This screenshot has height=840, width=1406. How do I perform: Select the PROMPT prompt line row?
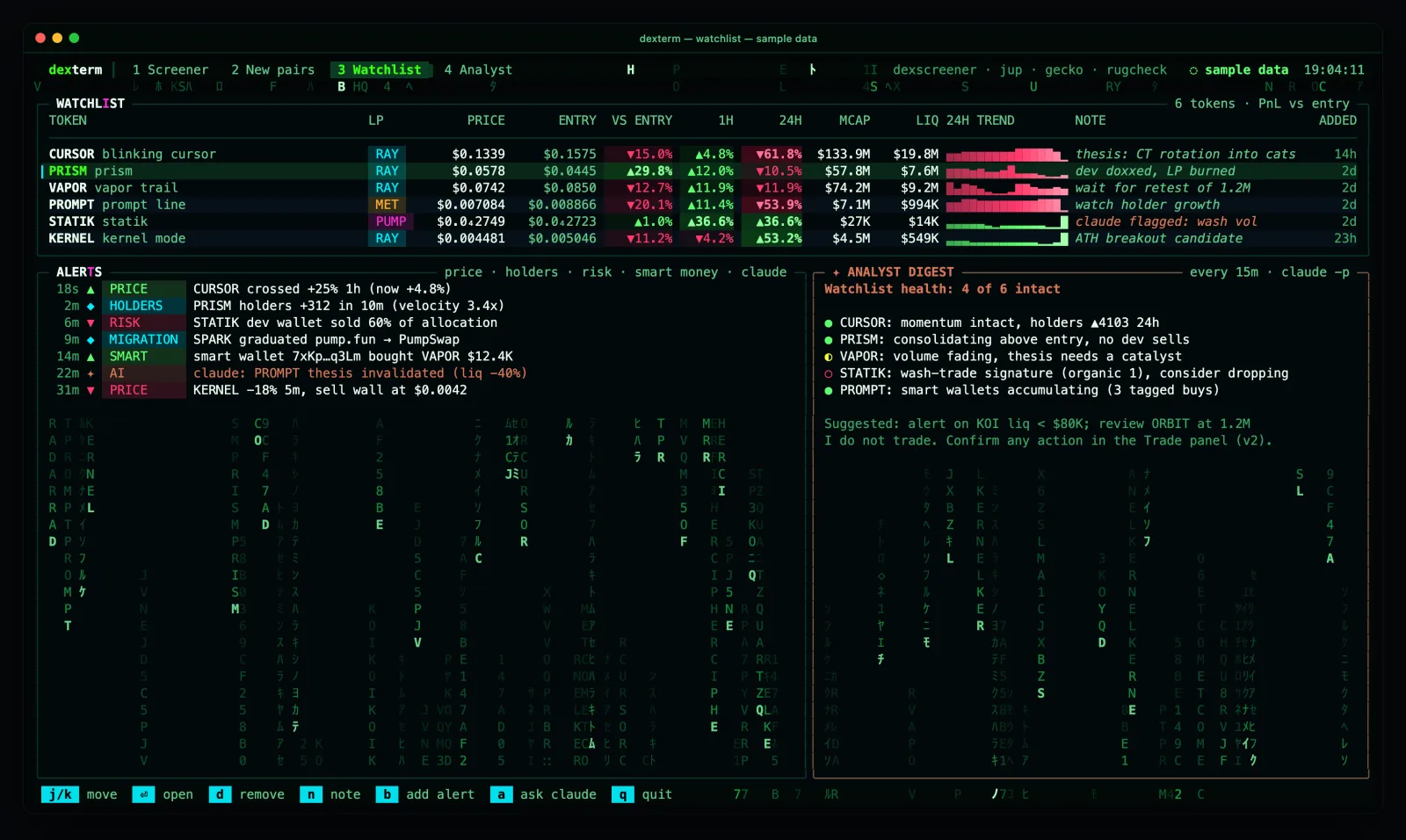(702, 205)
